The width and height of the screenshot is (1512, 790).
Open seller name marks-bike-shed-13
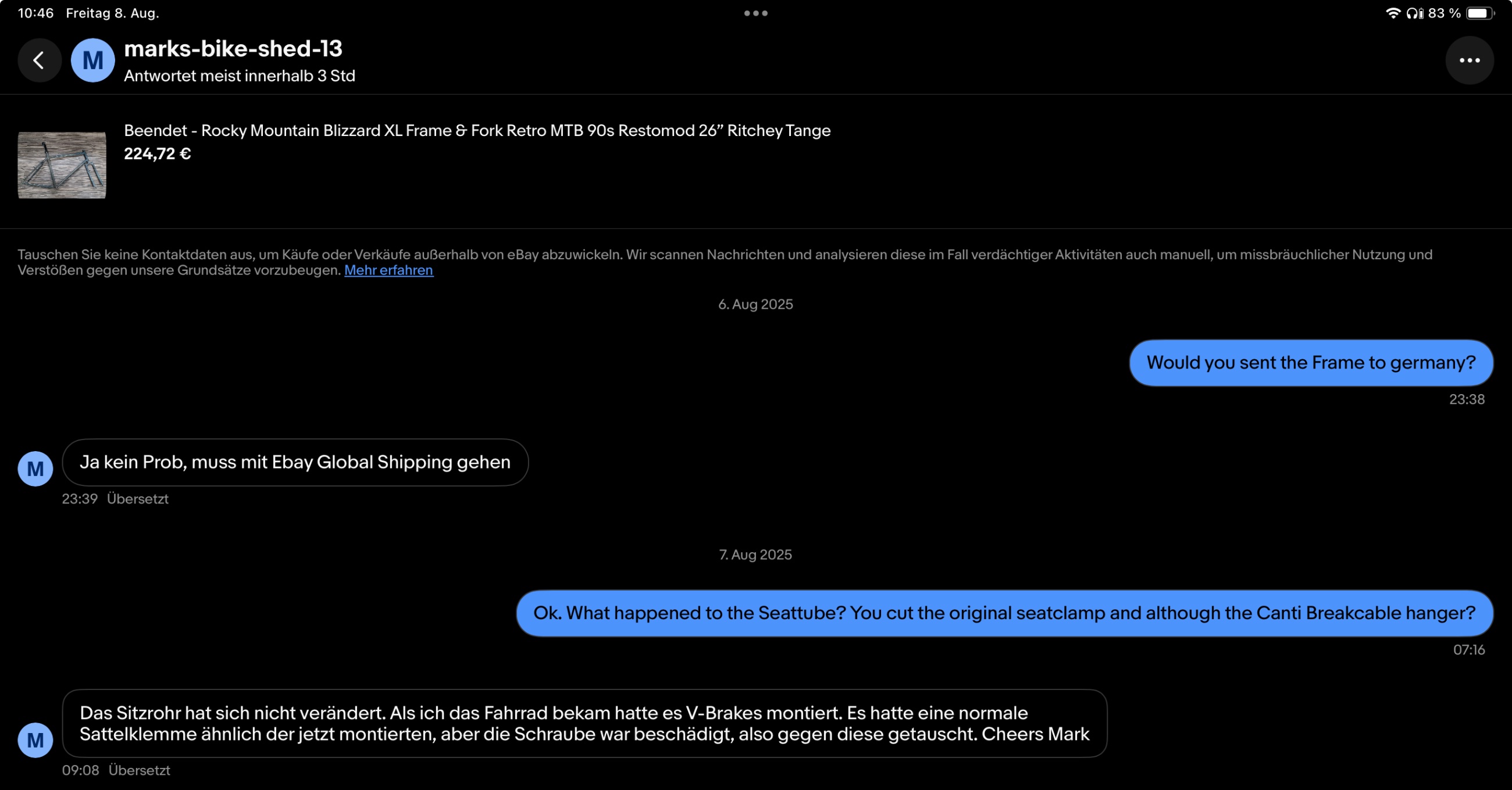point(233,49)
